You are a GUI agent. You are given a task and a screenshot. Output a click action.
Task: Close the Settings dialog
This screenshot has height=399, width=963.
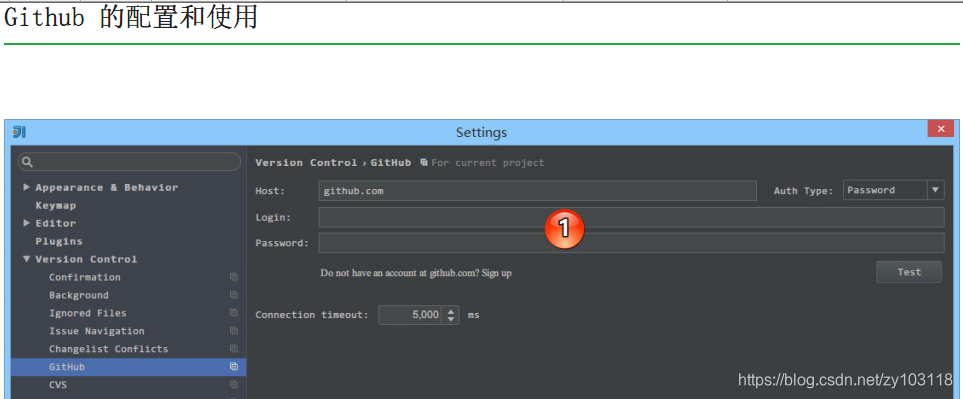[940, 129]
